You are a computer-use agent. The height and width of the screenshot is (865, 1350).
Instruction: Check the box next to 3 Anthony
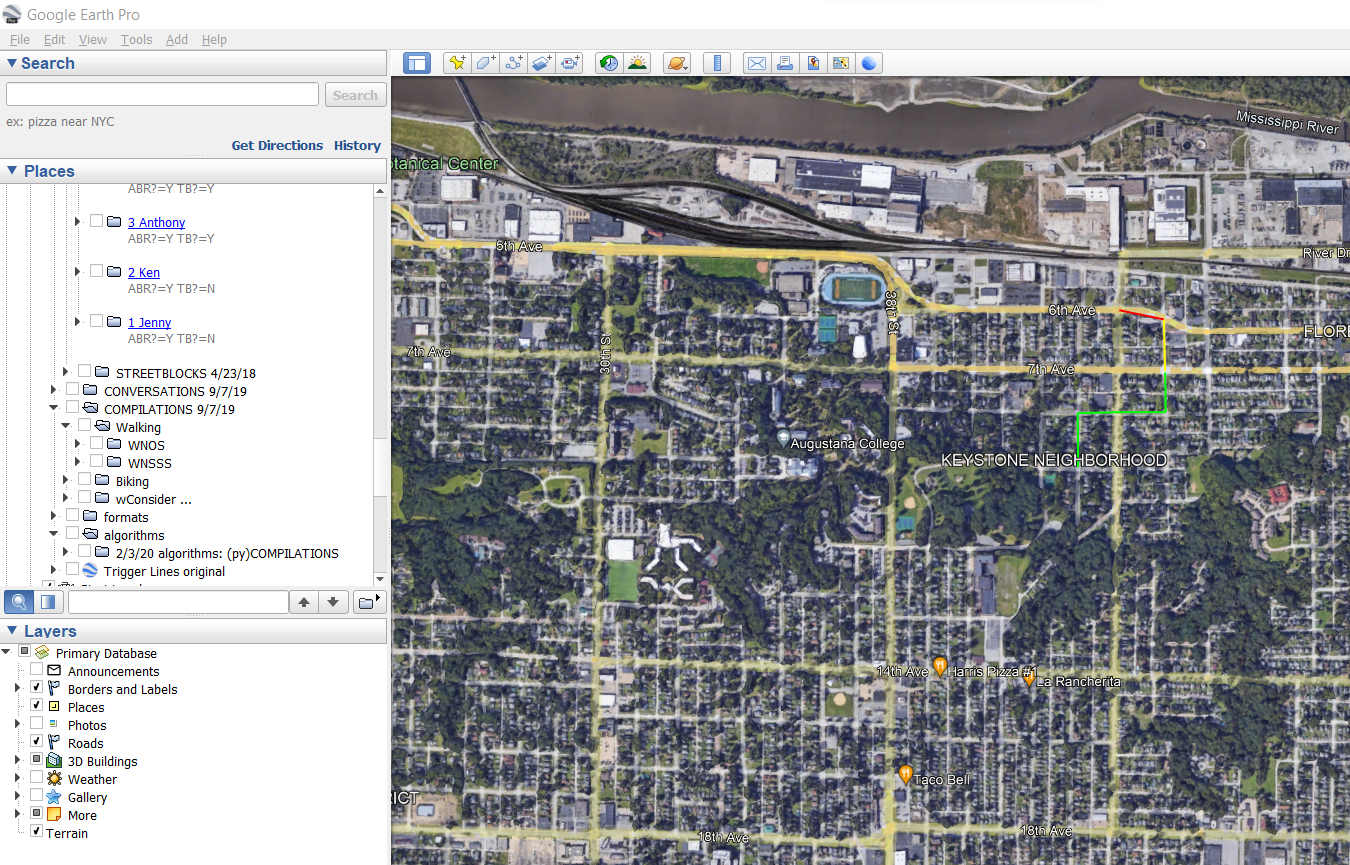point(96,221)
